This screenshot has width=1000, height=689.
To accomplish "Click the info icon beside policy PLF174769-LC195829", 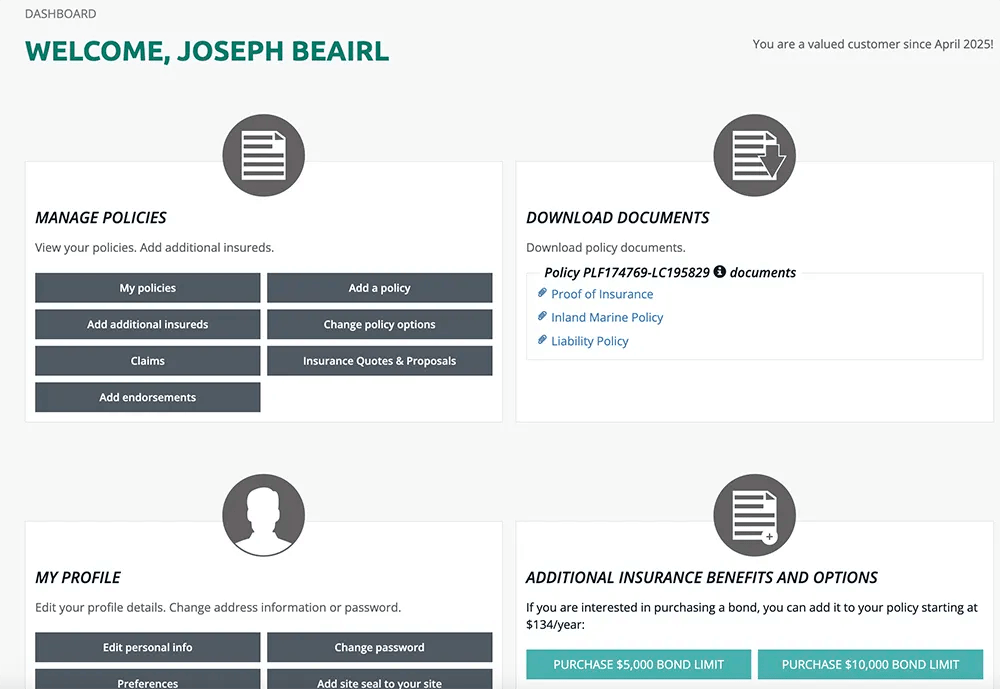I will [x=720, y=271].
